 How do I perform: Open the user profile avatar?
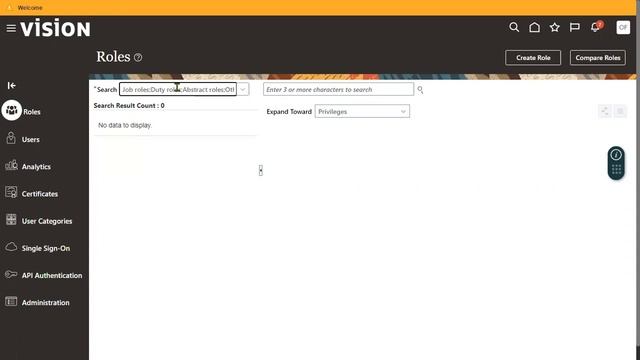point(623,27)
